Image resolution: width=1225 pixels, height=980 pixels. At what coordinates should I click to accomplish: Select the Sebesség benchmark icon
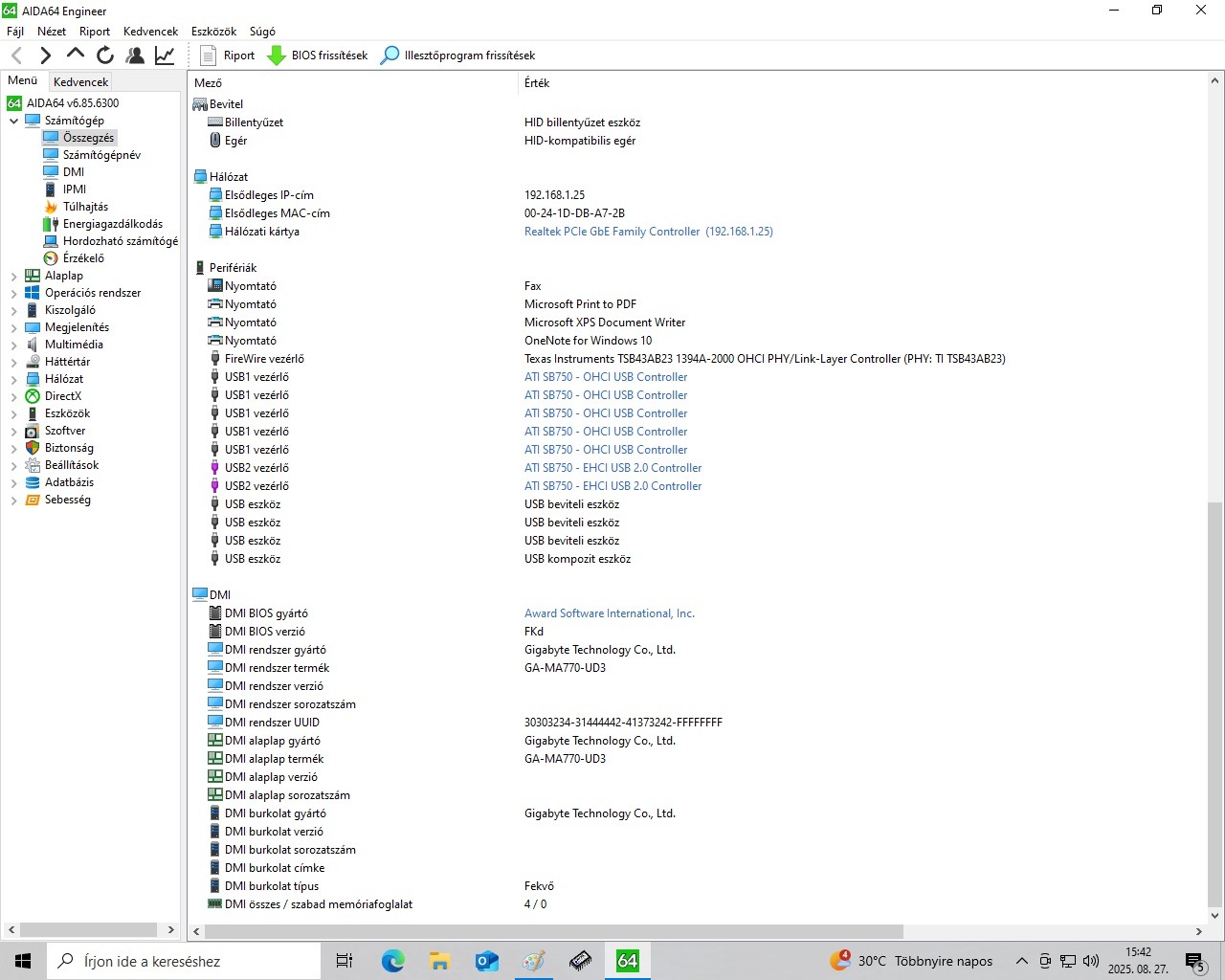click(x=33, y=500)
